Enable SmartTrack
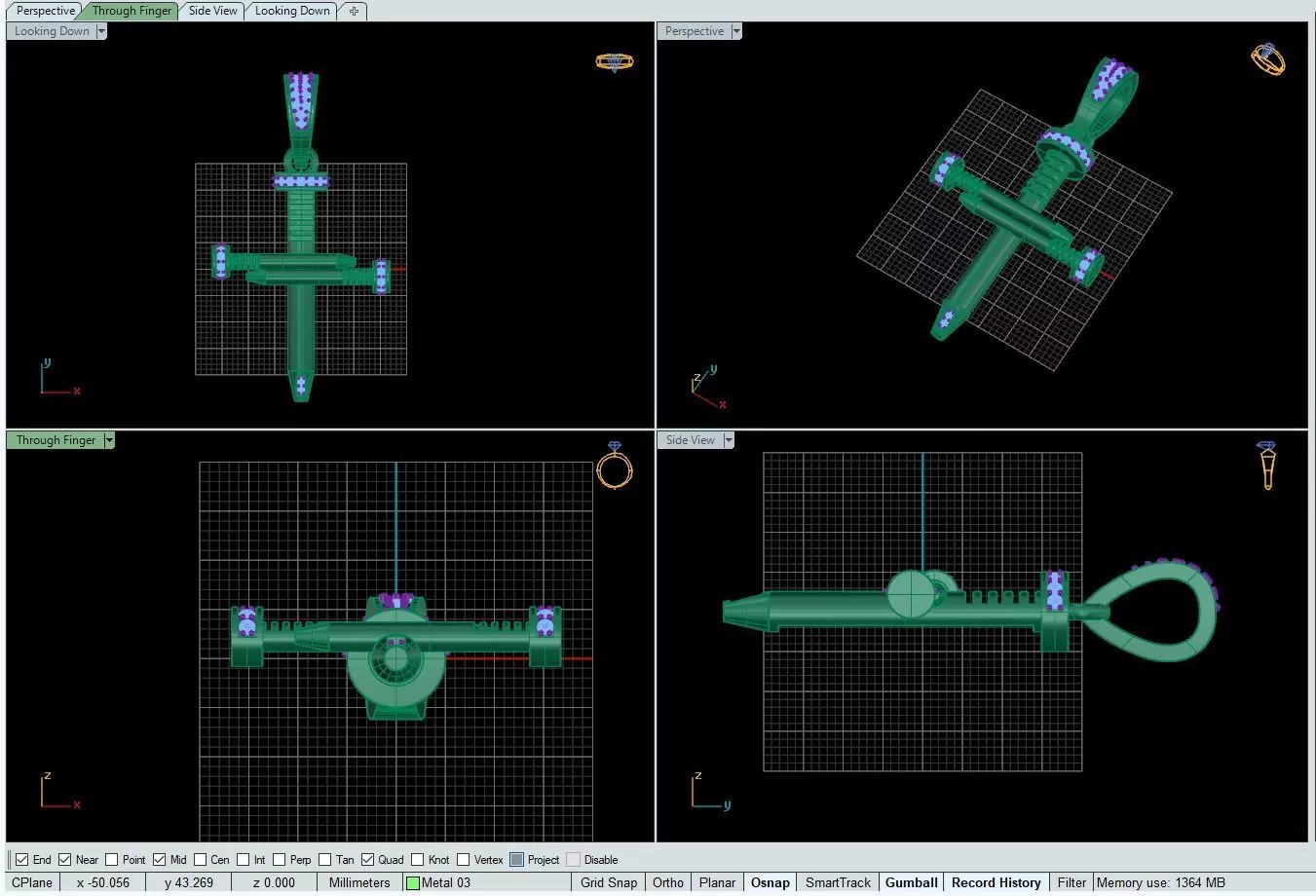Screen dimensions: 1316x896 point(838,882)
